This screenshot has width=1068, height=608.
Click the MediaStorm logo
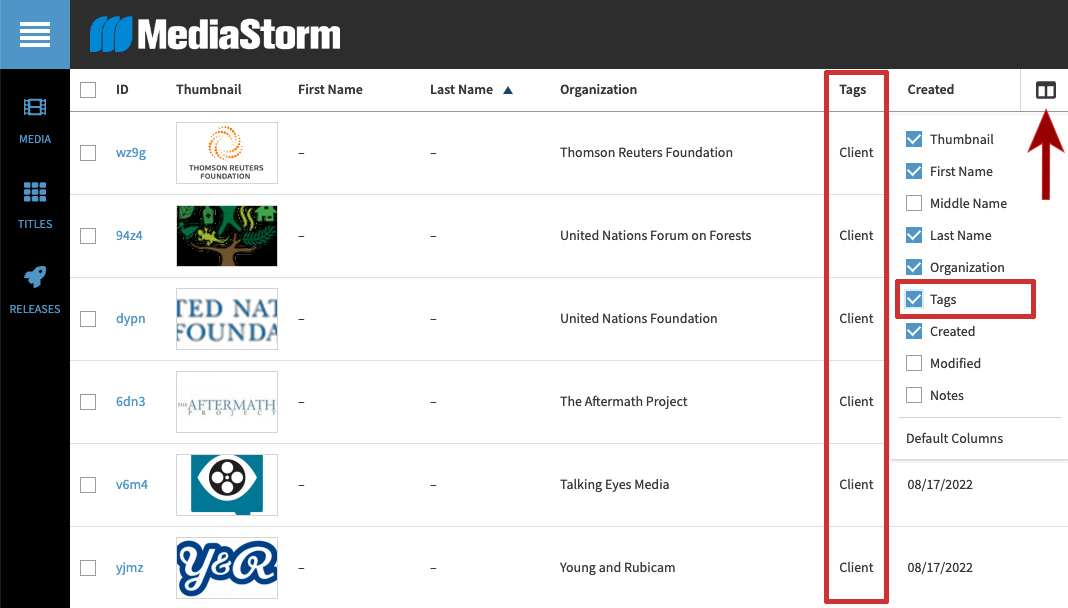tap(215, 35)
